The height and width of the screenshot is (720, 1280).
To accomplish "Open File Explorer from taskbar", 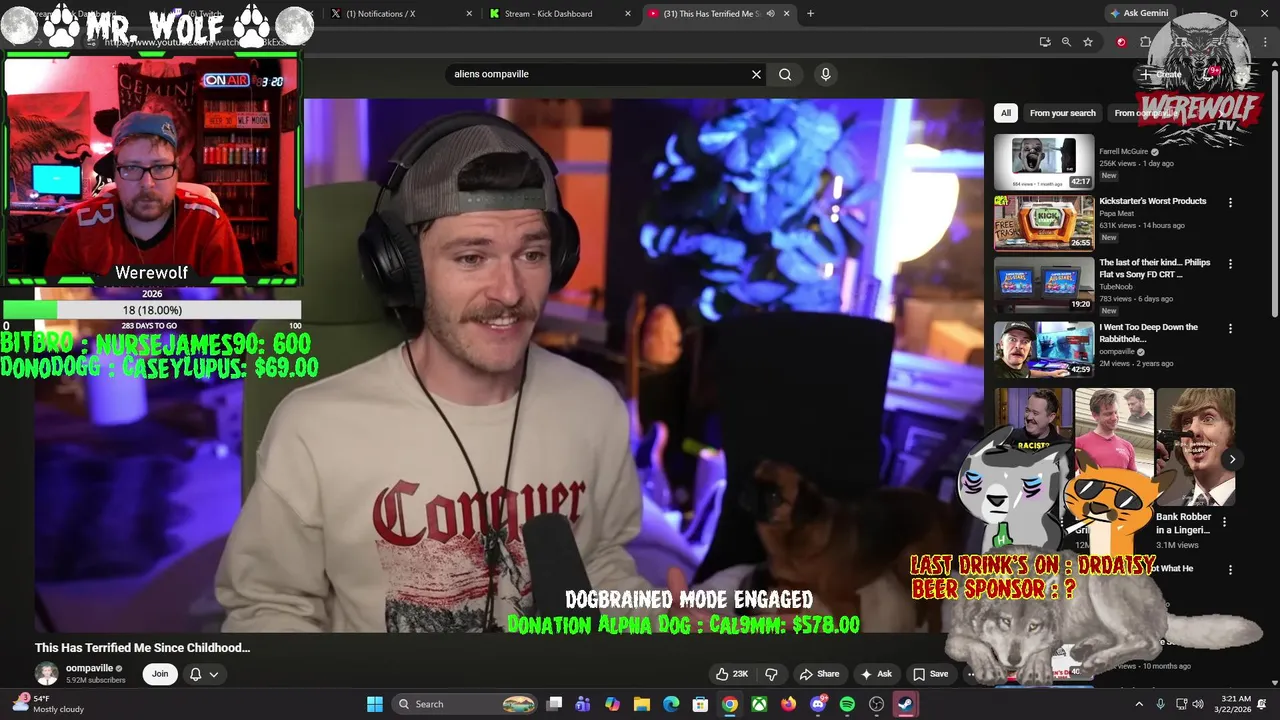I will pos(642,704).
